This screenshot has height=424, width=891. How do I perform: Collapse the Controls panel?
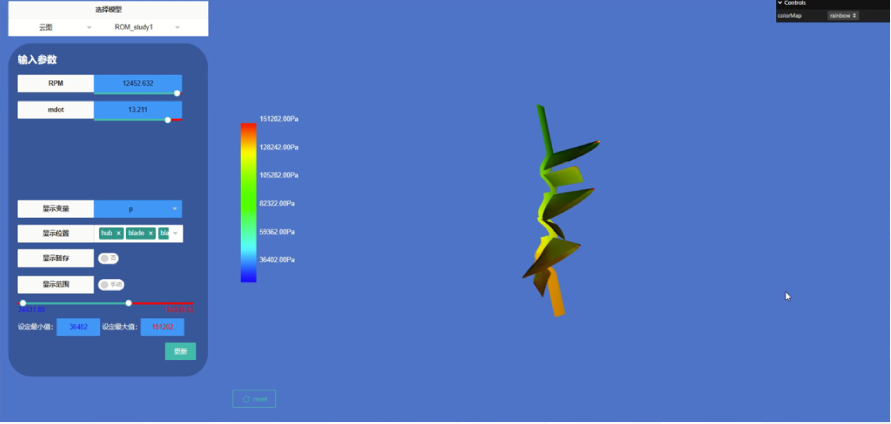(792, 3)
